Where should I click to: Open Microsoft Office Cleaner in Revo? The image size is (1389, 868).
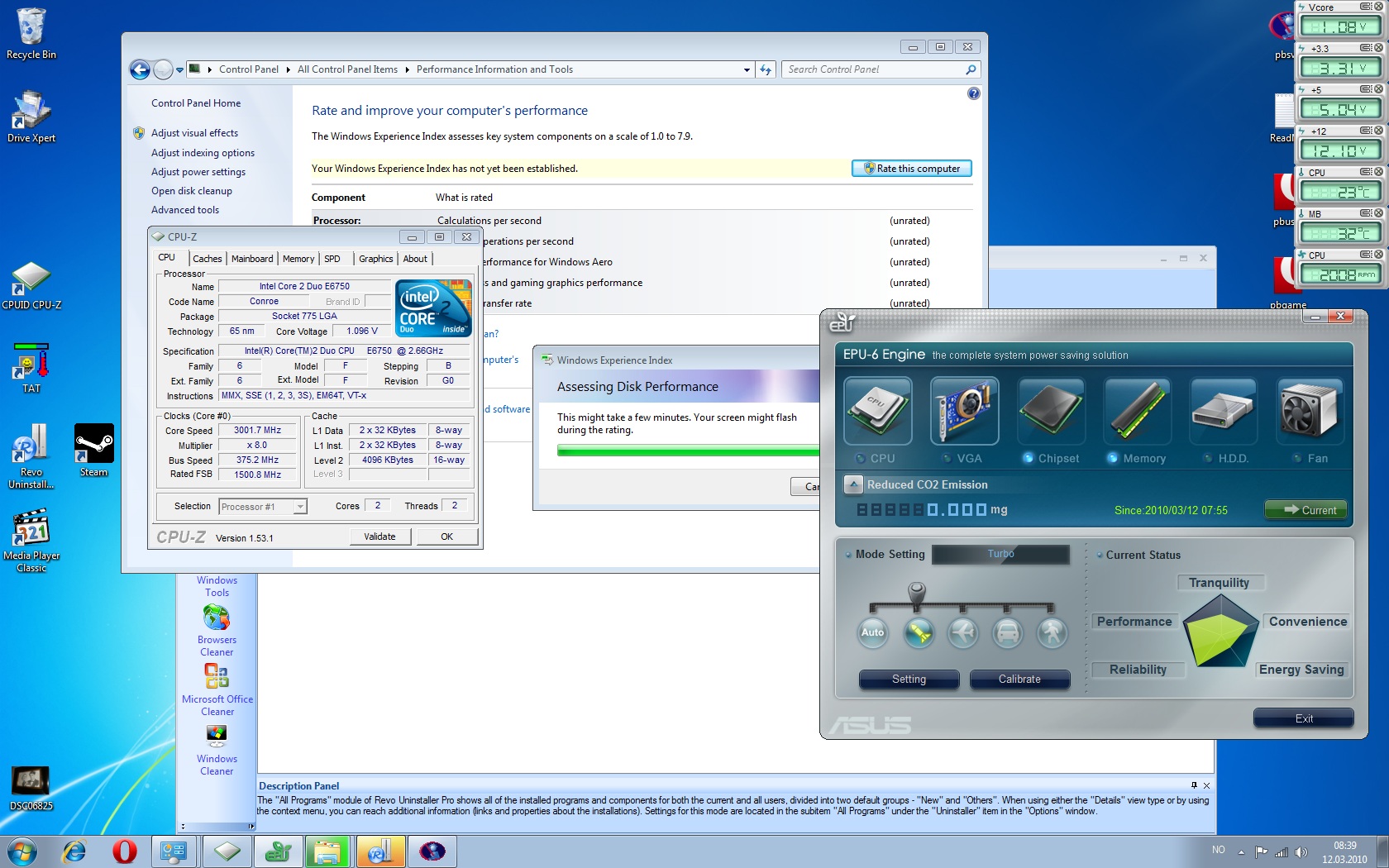pos(217,690)
